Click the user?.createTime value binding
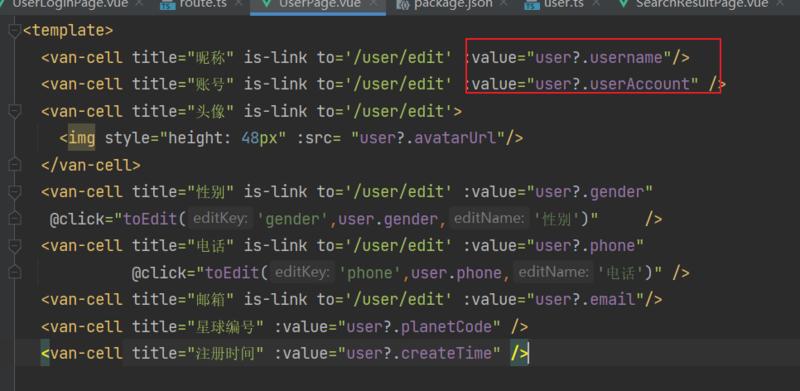 click(x=419, y=353)
